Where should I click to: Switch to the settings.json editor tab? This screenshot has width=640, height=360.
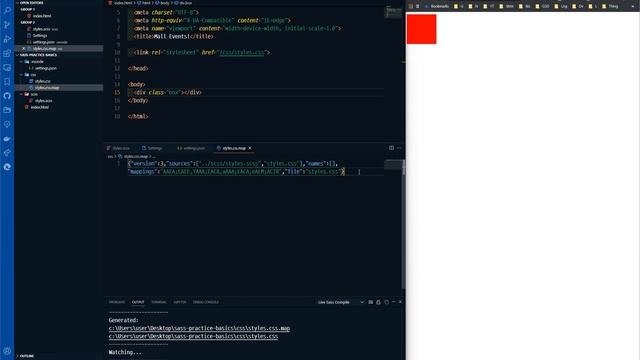pos(191,148)
